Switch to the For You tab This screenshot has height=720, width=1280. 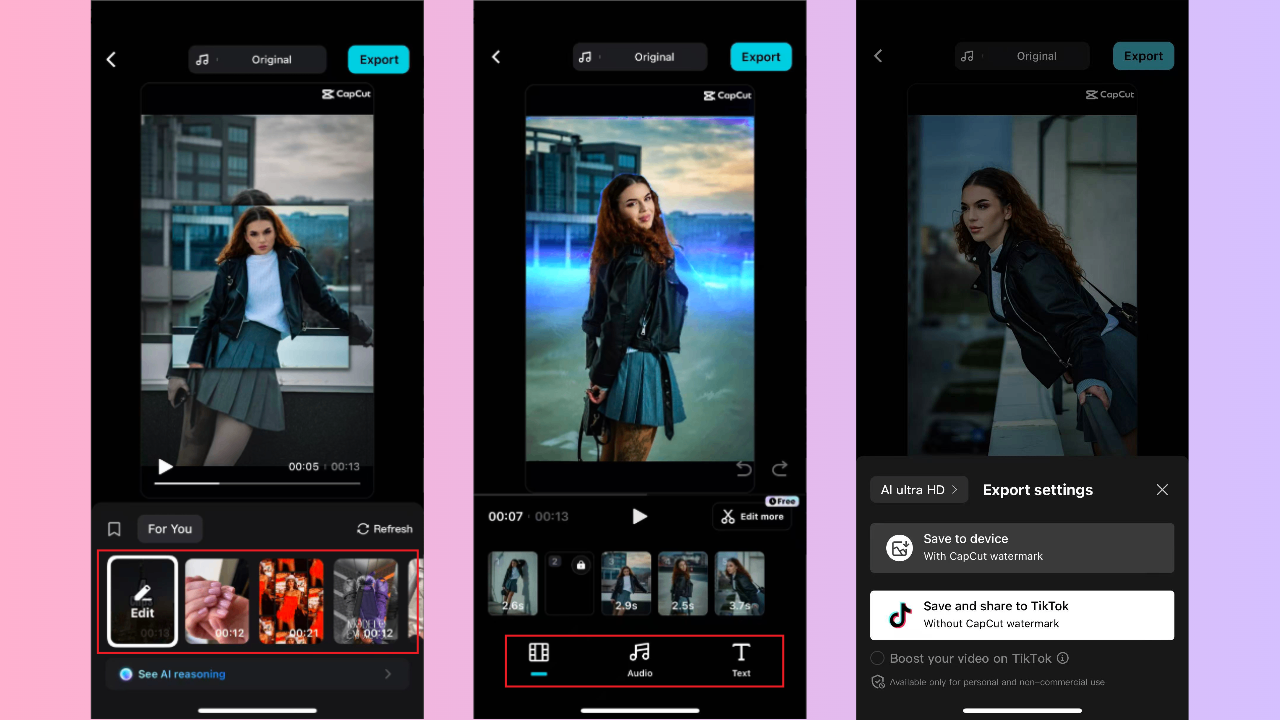coord(169,528)
